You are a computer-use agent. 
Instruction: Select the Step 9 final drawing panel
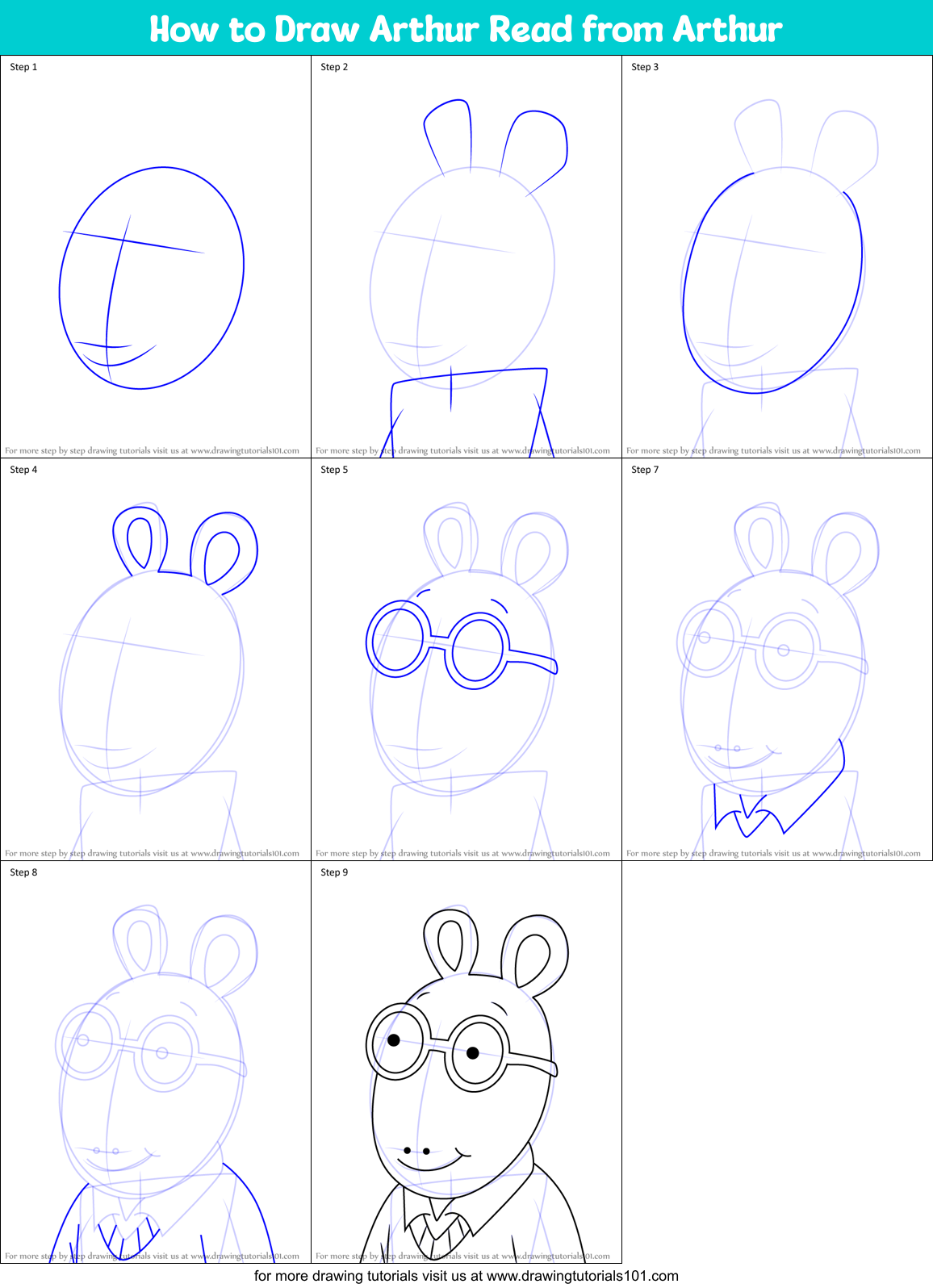click(466, 1062)
